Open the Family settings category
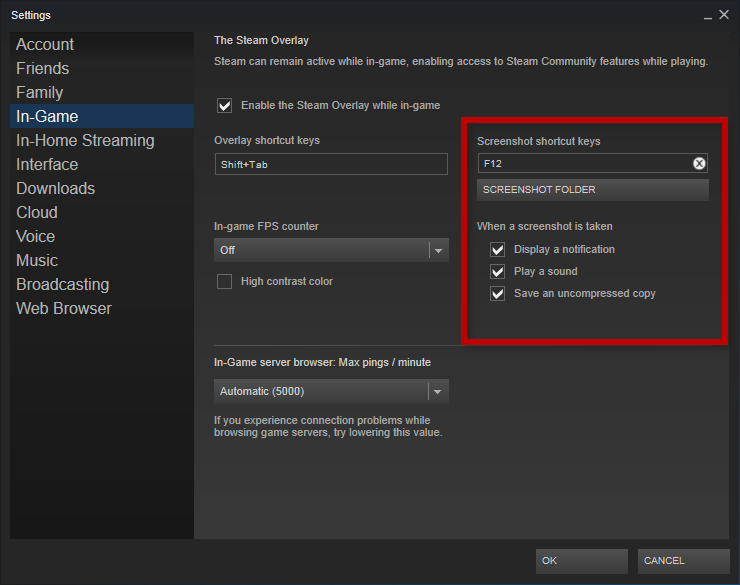740x585 pixels. coord(102,92)
